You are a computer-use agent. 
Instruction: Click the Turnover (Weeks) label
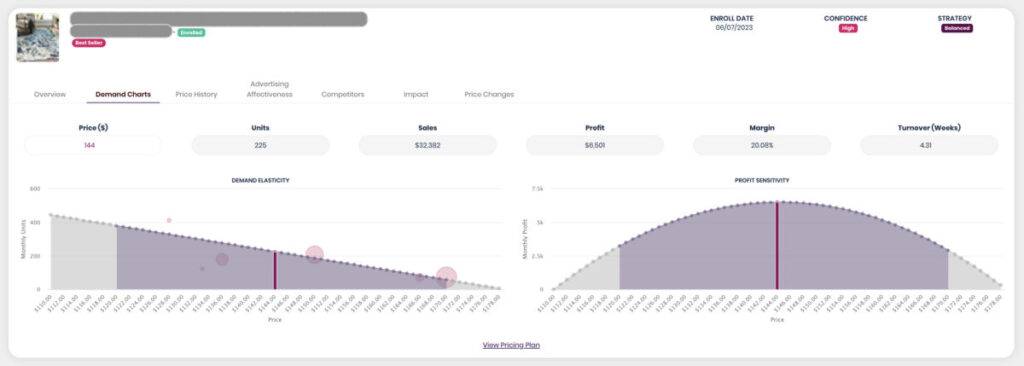click(x=929, y=128)
